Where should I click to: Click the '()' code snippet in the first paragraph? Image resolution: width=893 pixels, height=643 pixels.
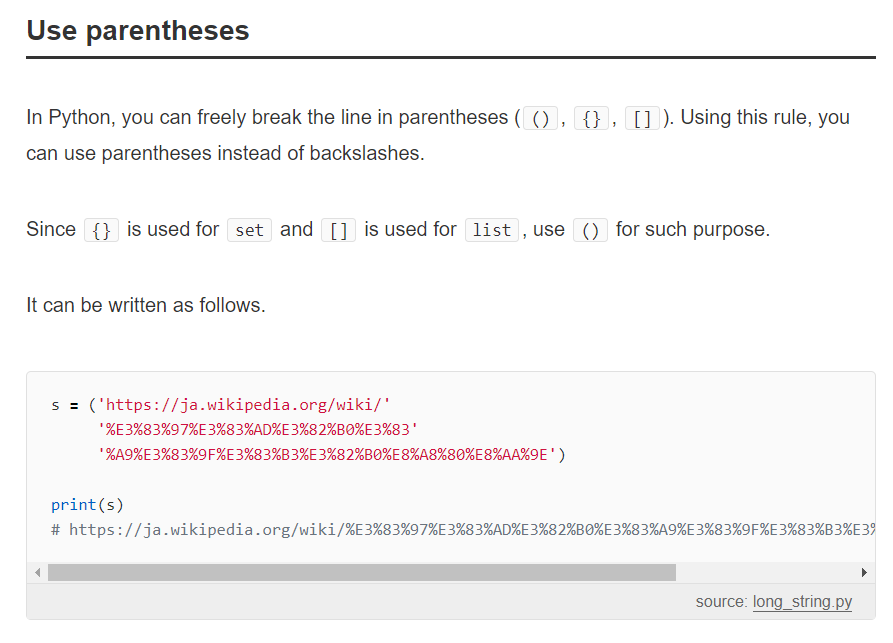(x=541, y=118)
